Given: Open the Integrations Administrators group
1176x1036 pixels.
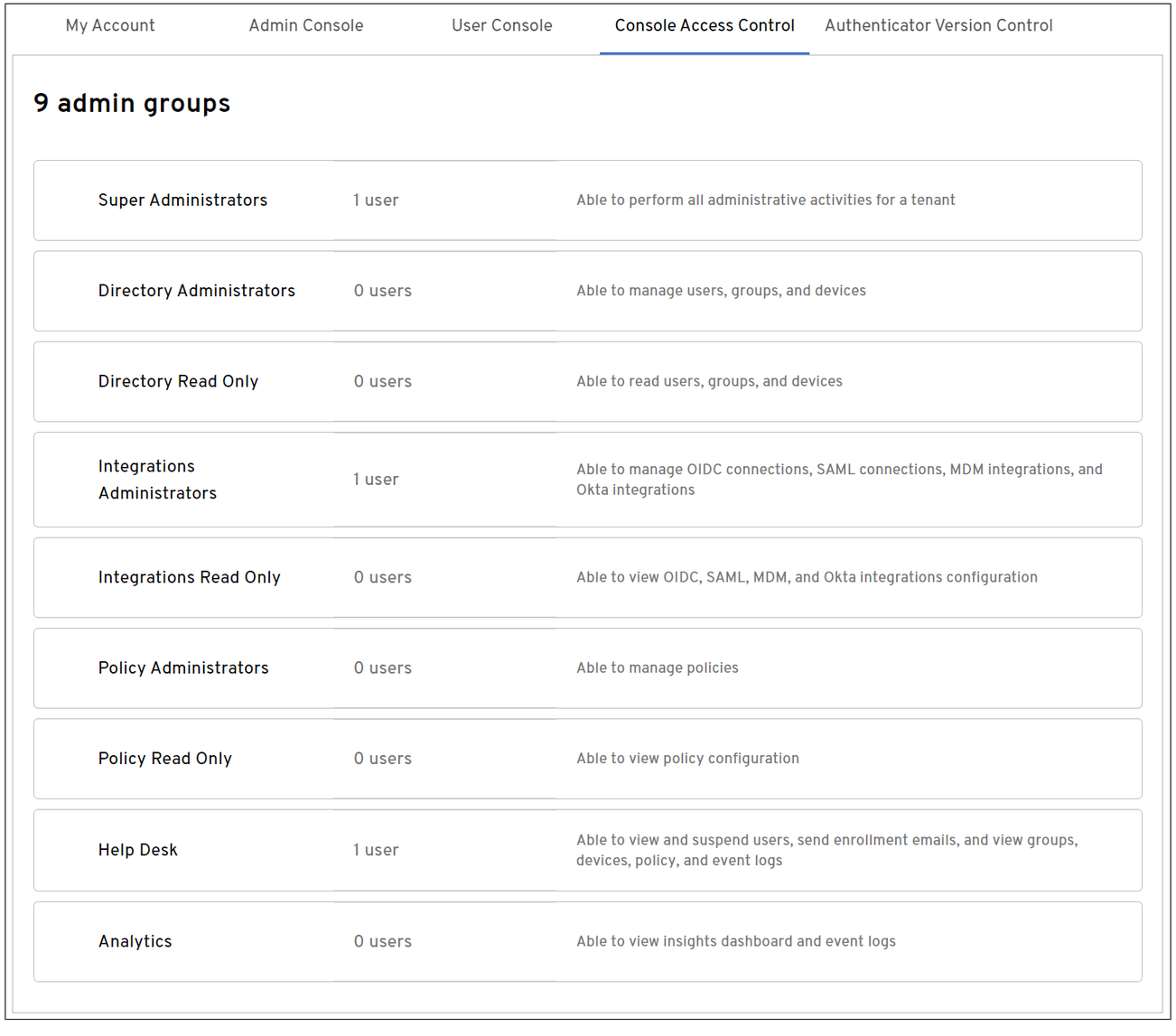Looking at the screenshot, I should click(157, 480).
